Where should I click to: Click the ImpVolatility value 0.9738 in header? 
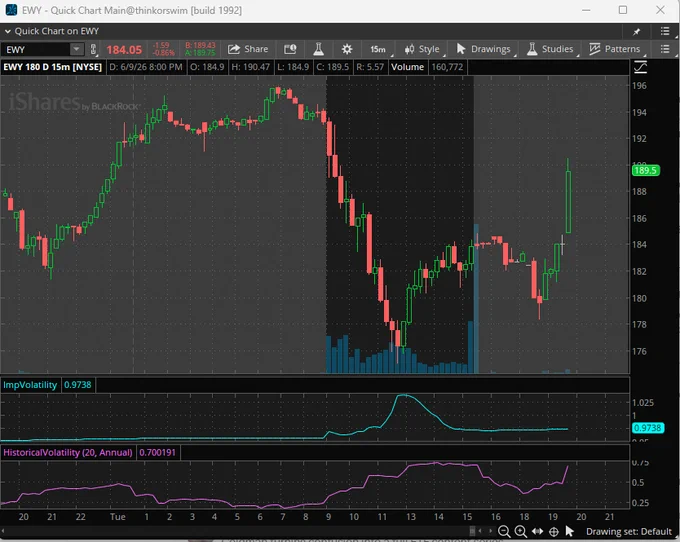tap(78, 385)
